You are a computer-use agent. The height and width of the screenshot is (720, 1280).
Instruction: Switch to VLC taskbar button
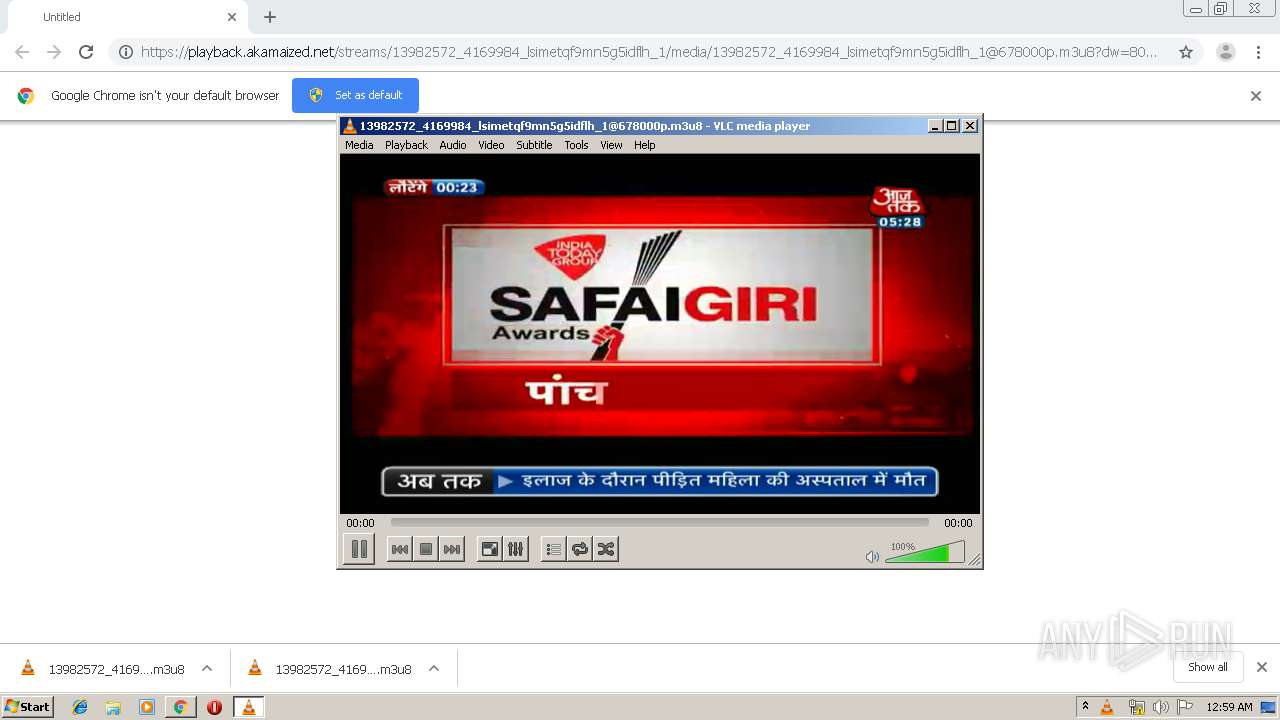tap(248, 707)
